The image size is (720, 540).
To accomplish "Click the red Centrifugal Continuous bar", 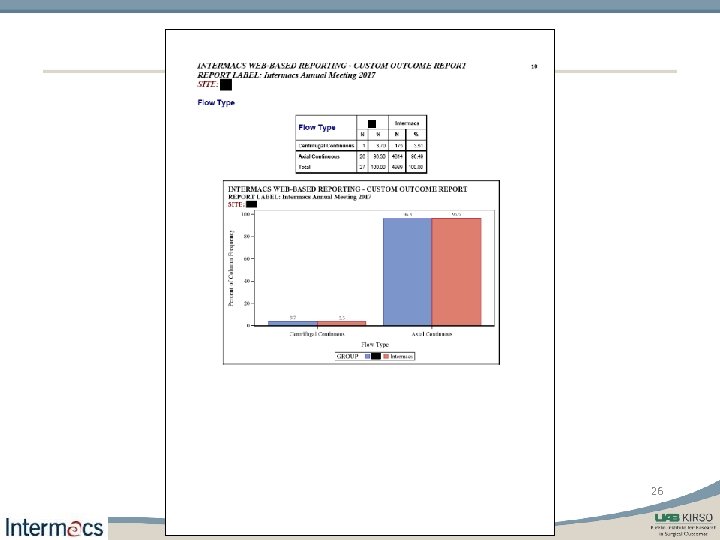I will (x=342, y=323).
